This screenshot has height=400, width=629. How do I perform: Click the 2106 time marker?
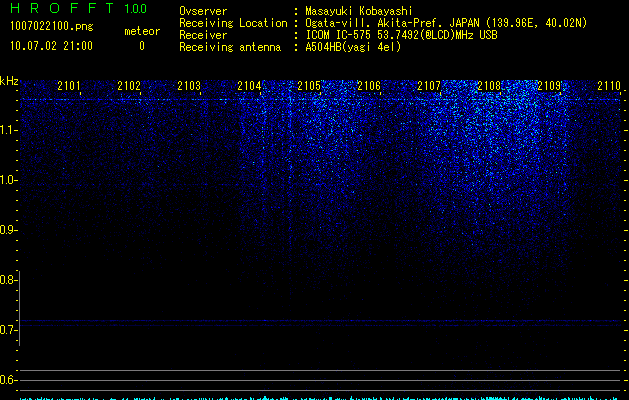point(369,85)
